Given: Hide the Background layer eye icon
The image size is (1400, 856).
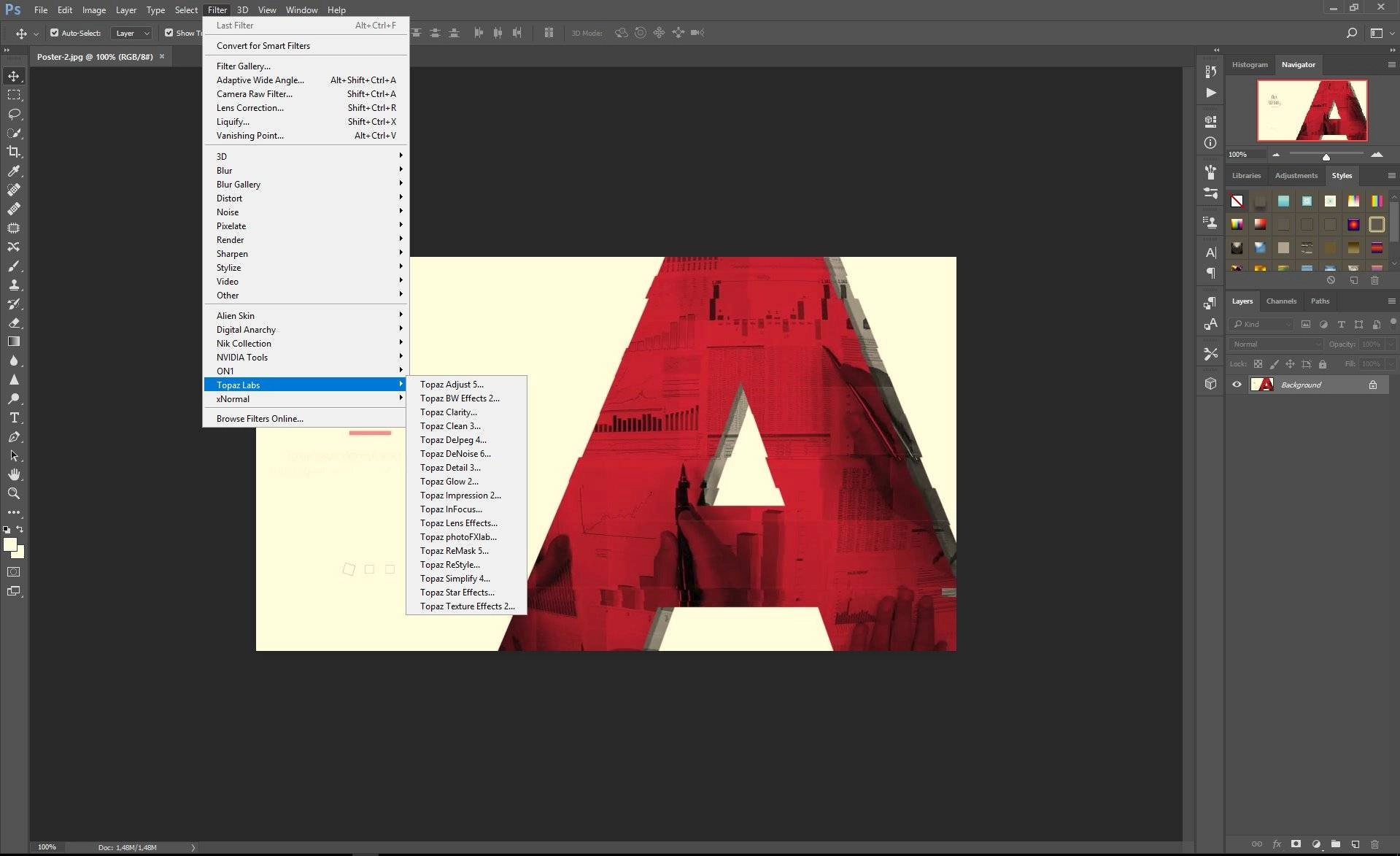Looking at the screenshot, I should [1237, 385].
